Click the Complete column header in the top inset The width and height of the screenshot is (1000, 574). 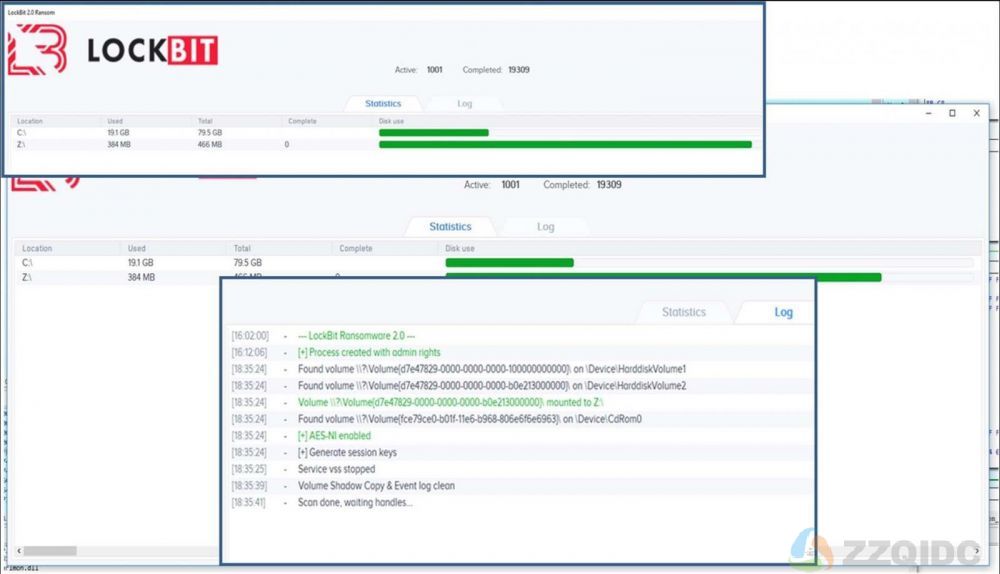click(x=302, y=121)
